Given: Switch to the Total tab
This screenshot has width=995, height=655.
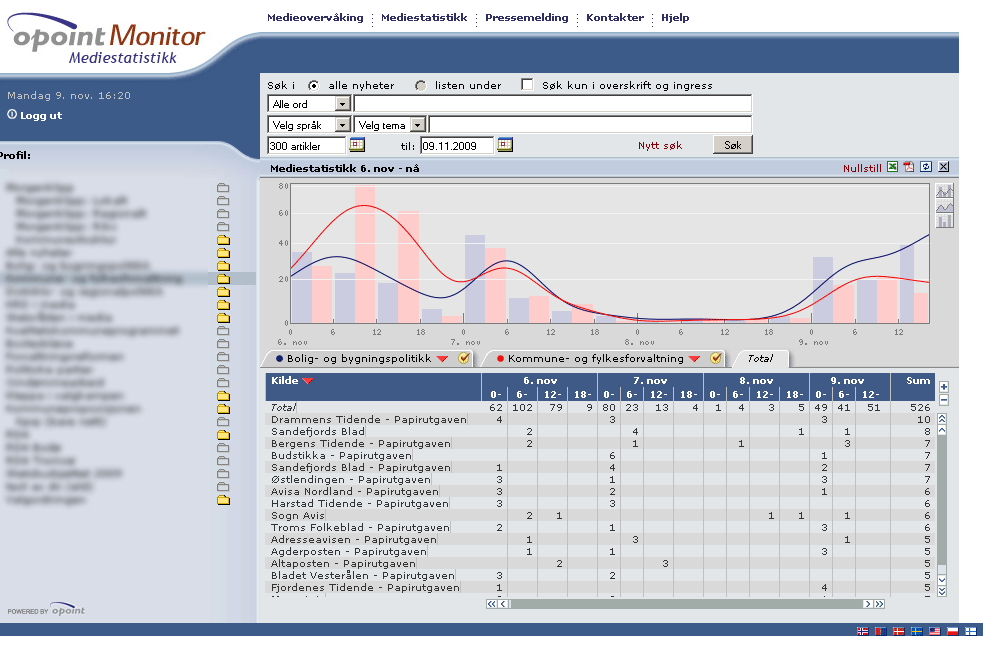Looking at the screenshot, I should tap(760, 358).
